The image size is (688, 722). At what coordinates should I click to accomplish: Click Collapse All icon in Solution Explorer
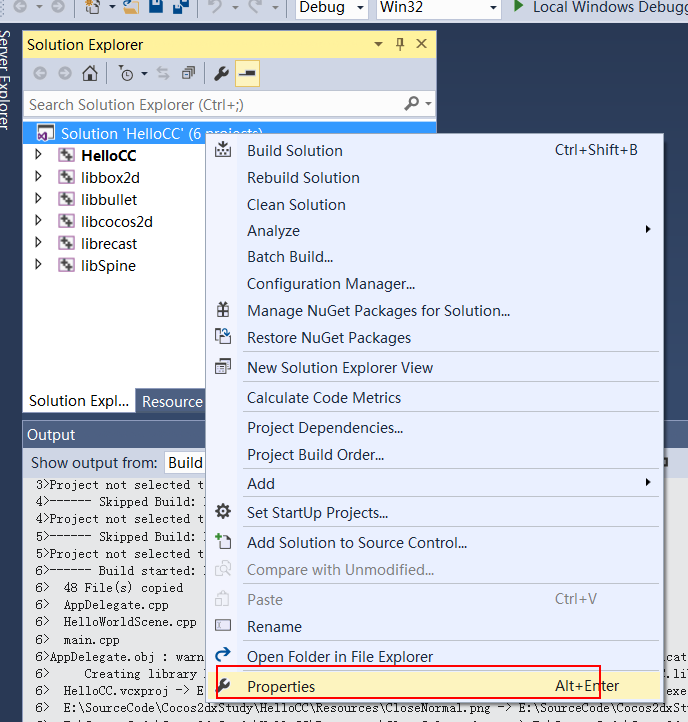[x=188, y=73]
